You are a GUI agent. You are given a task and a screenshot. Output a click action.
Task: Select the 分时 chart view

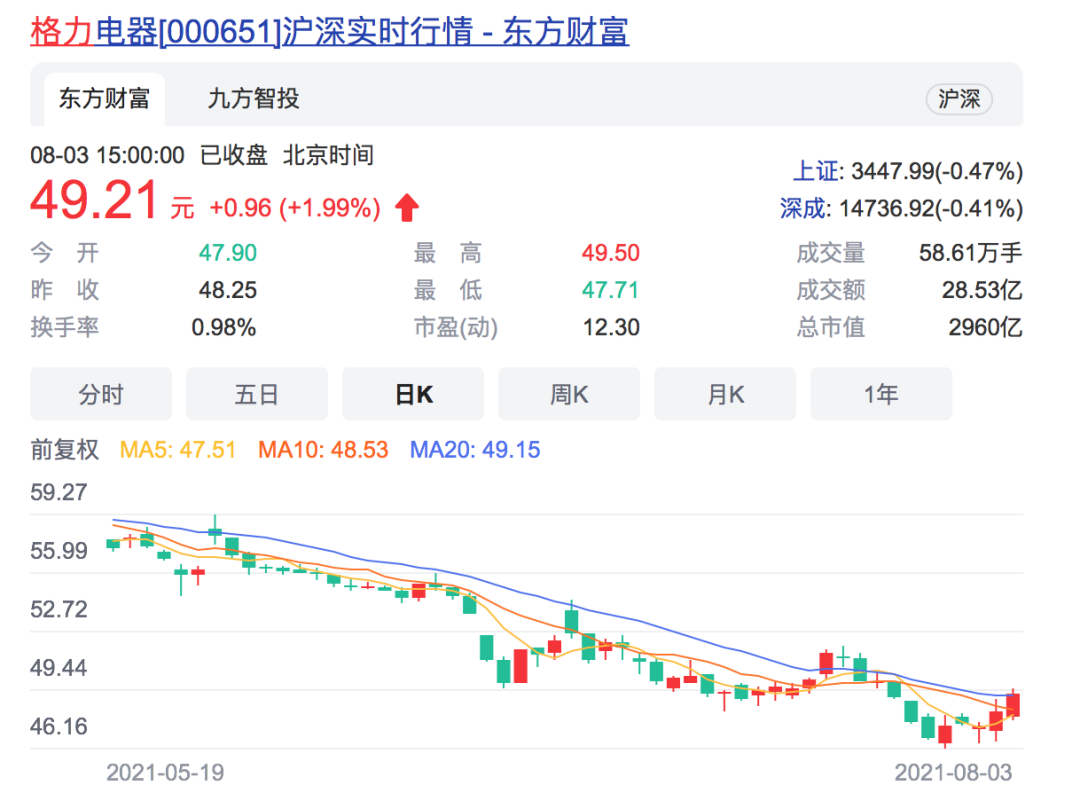[101, 394]
